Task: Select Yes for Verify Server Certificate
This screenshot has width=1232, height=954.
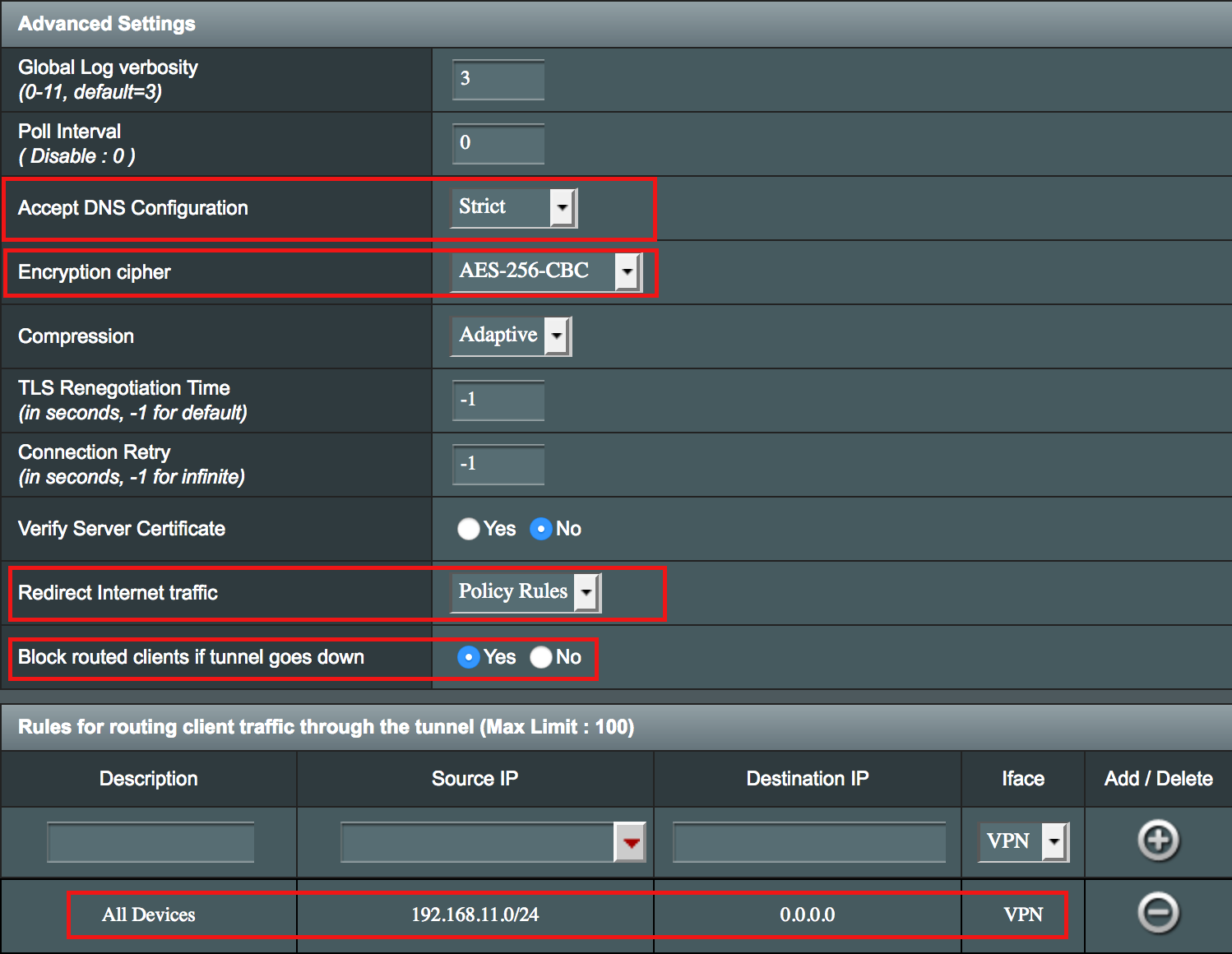Action: click(469, 529)
